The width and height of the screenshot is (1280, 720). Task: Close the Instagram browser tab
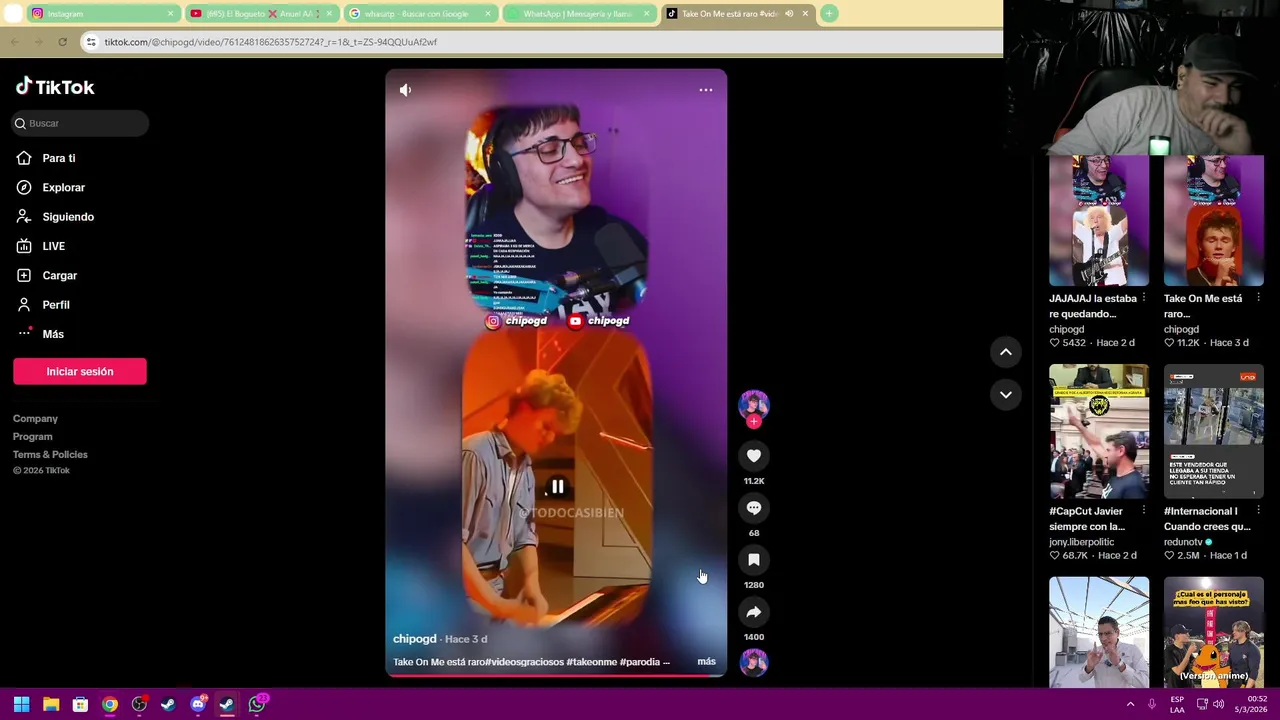tap(170, 14)
